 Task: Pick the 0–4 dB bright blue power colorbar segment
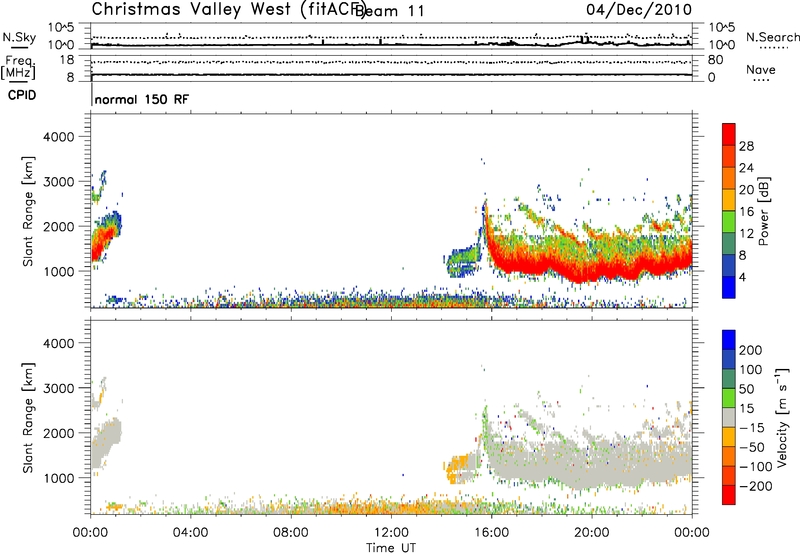[729, 287]
